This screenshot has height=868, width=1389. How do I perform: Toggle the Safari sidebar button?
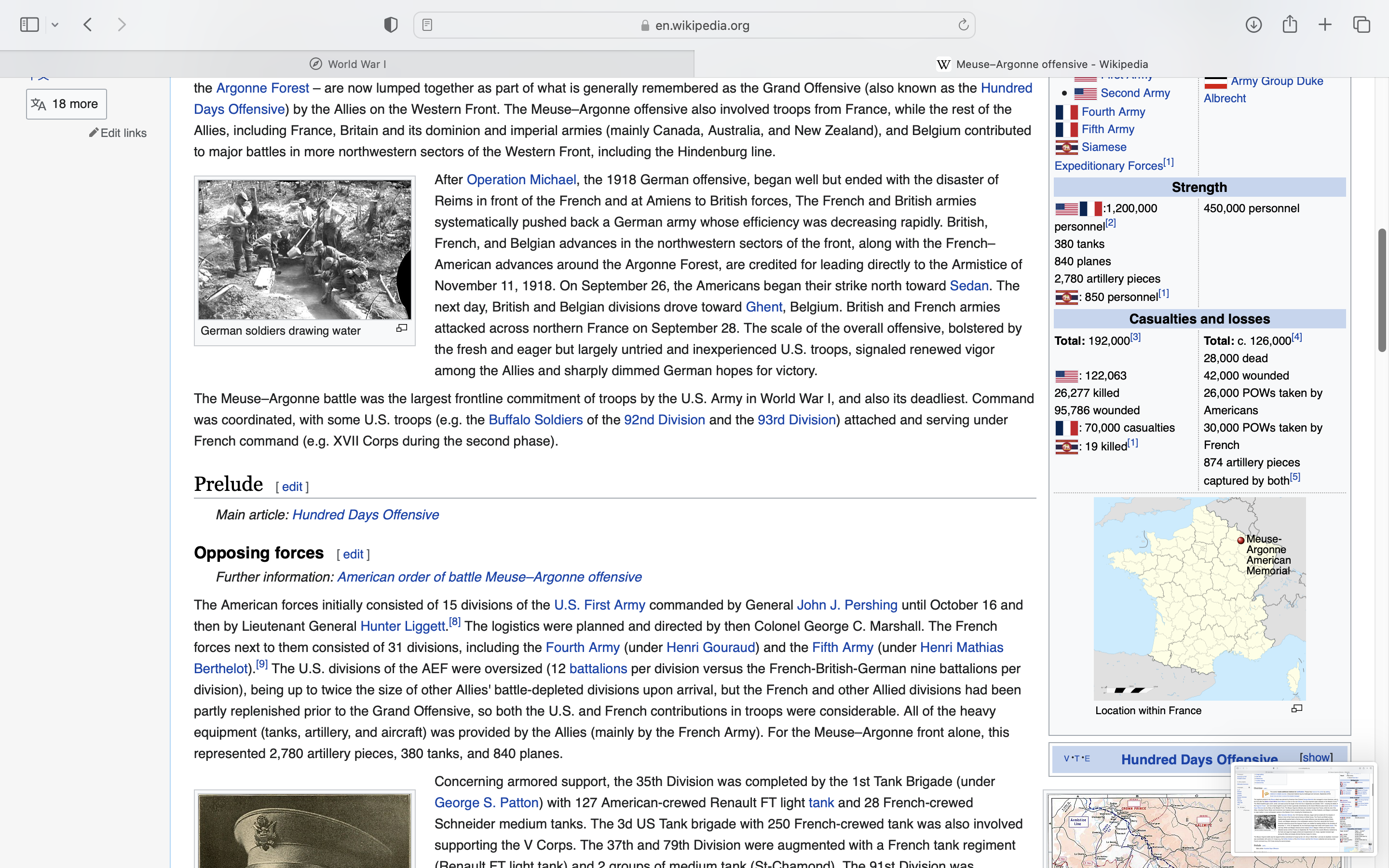coord(29,25)
